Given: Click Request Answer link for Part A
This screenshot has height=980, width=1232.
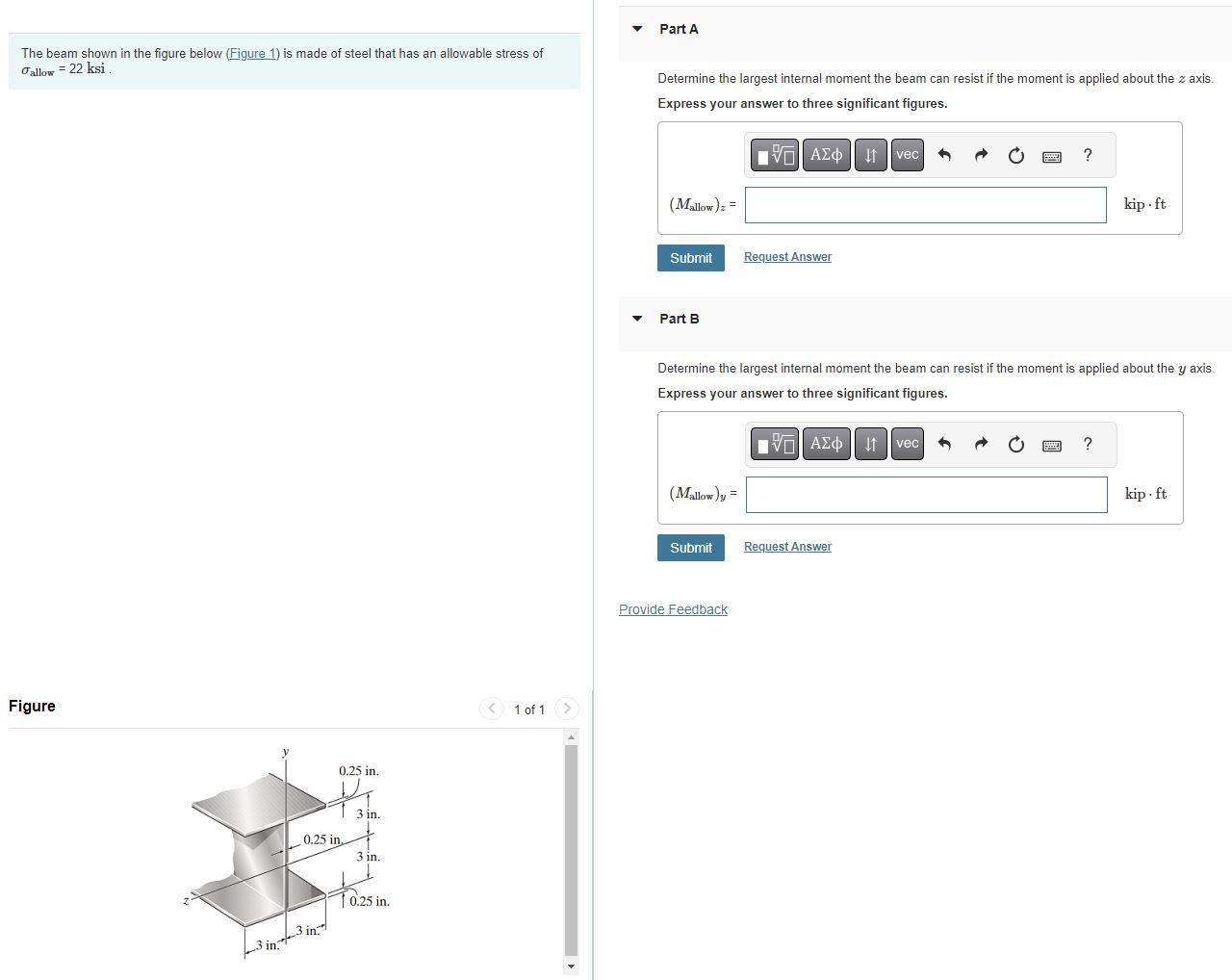Looking at the screenshot, I should coord(787,257).
